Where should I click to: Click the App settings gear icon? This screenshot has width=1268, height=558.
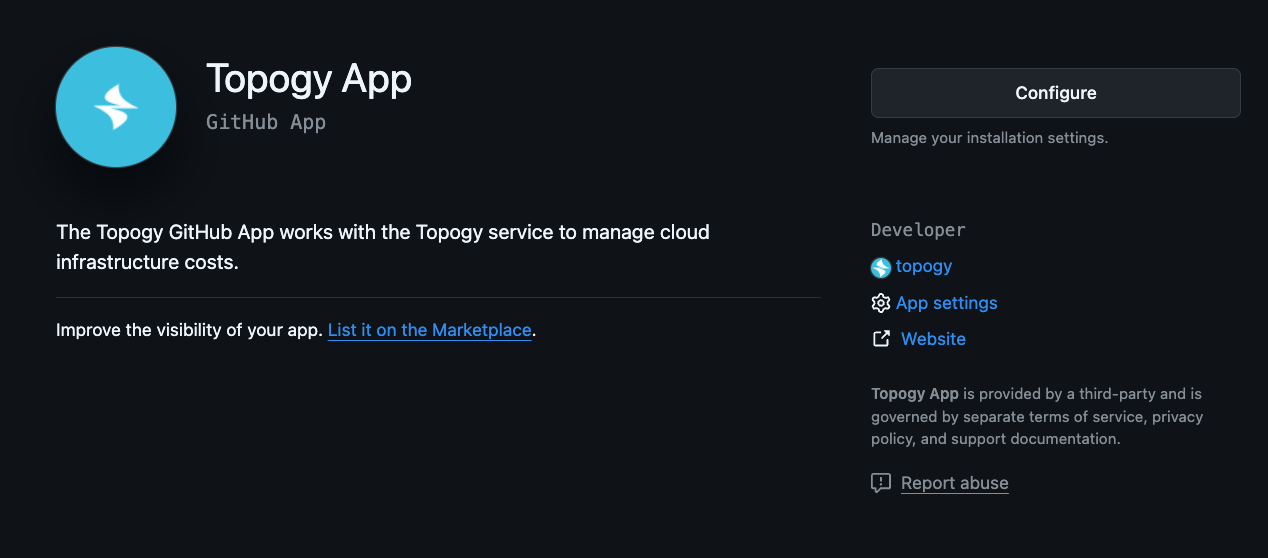coord(881,303)
